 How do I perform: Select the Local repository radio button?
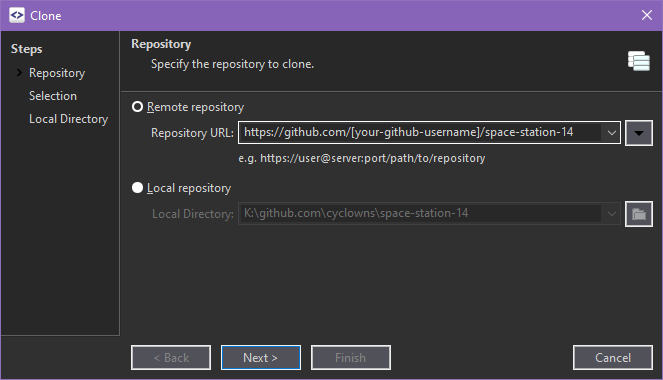137,187
